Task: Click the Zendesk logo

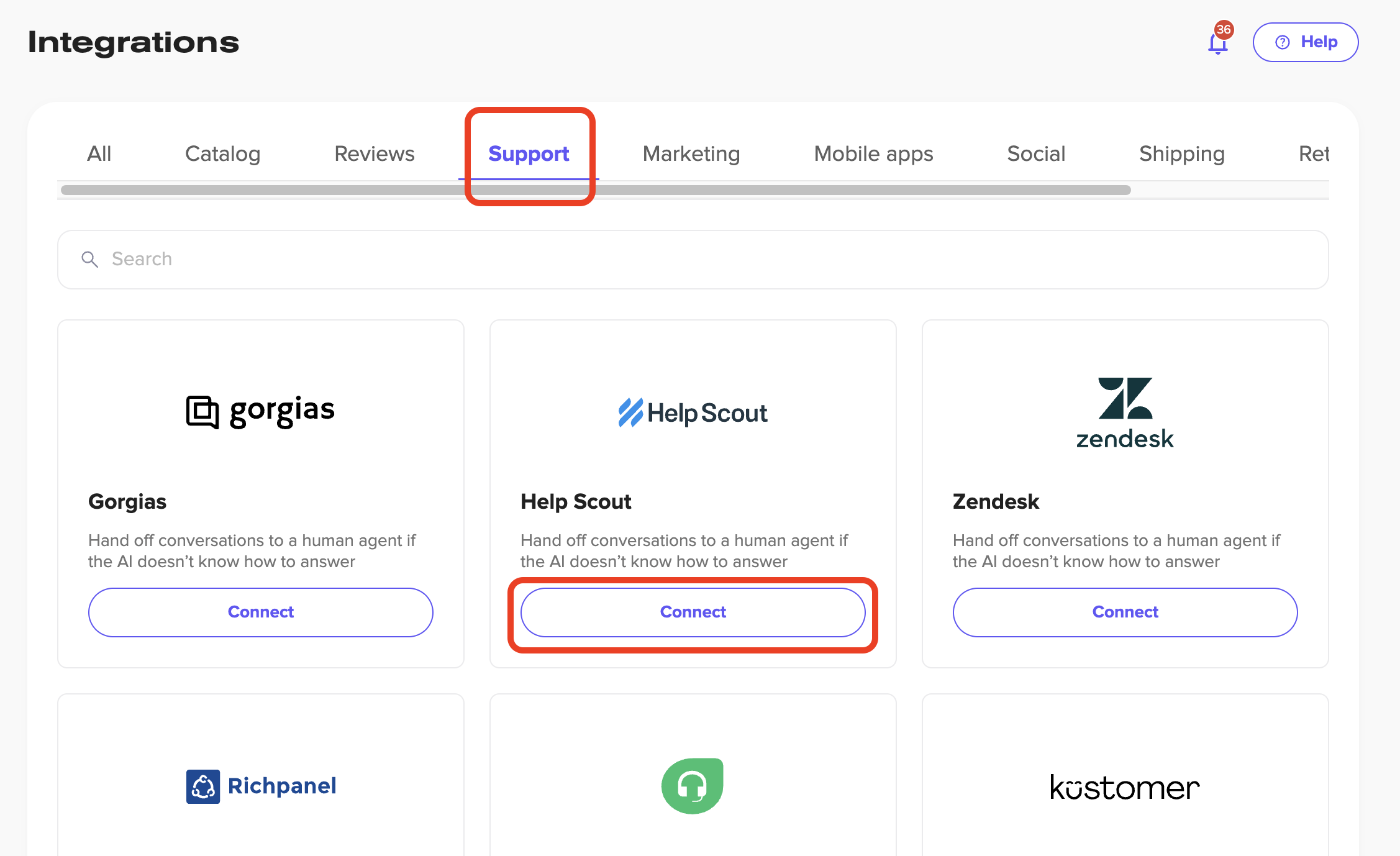Action: [x=1125, y=412]
